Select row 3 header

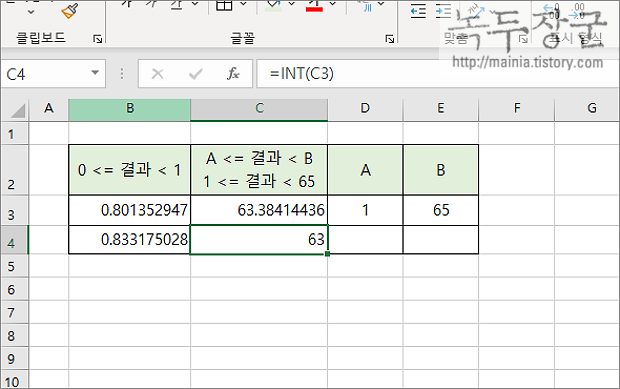point(15,211)
